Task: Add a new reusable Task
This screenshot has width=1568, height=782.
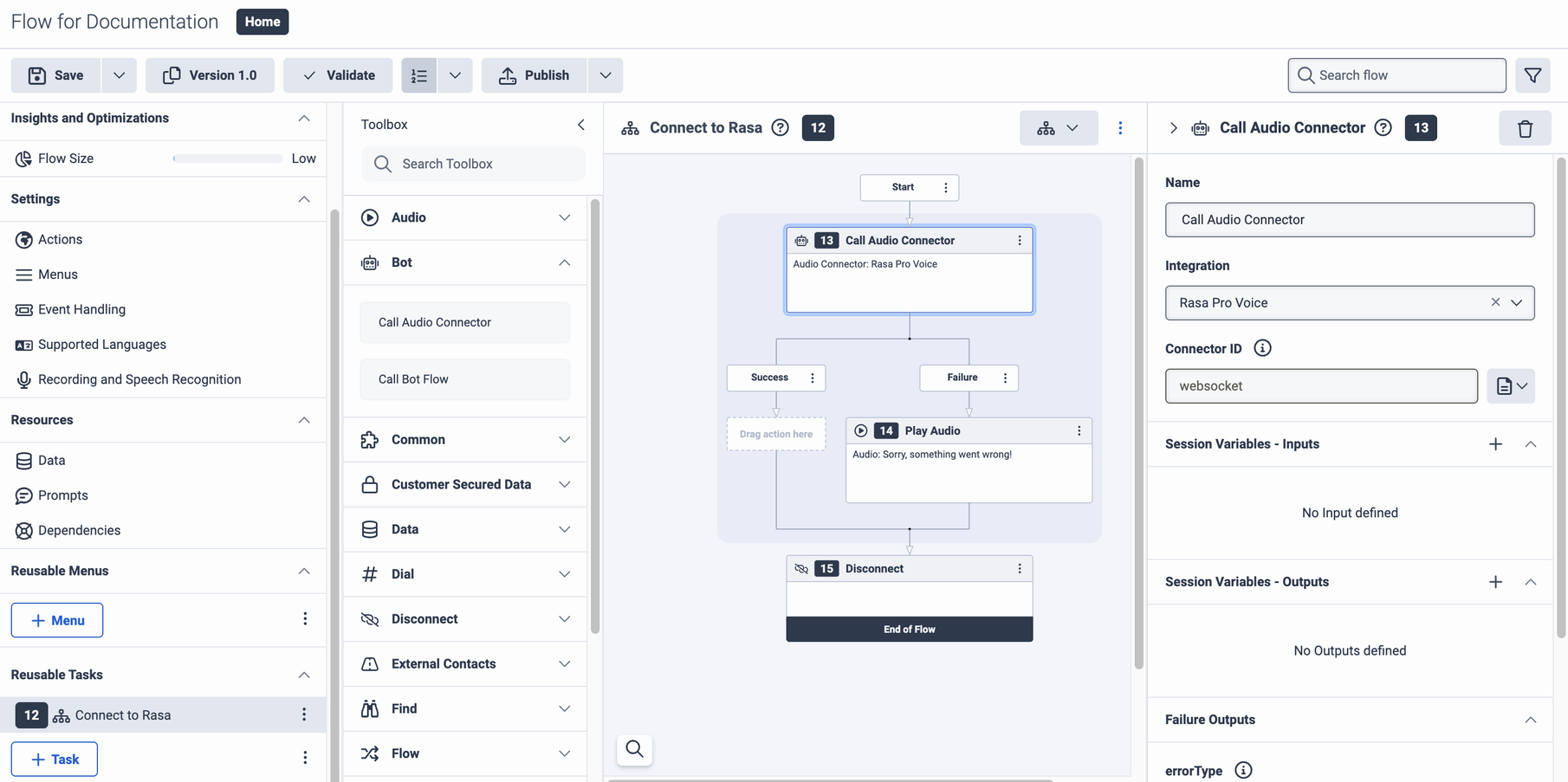Action: [54, 759]
